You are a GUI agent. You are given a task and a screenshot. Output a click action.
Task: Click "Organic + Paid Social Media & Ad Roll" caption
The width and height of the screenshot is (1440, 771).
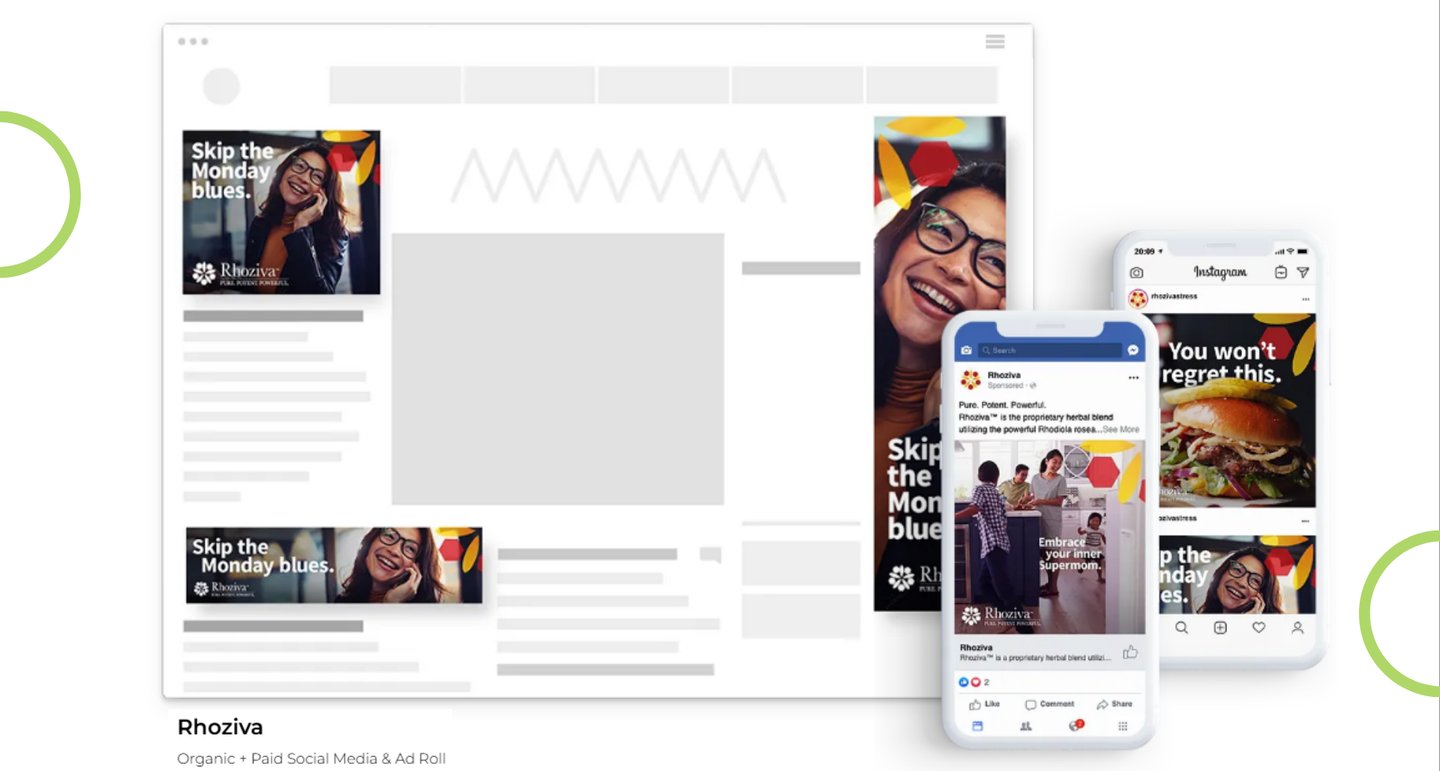click(311, 759)
